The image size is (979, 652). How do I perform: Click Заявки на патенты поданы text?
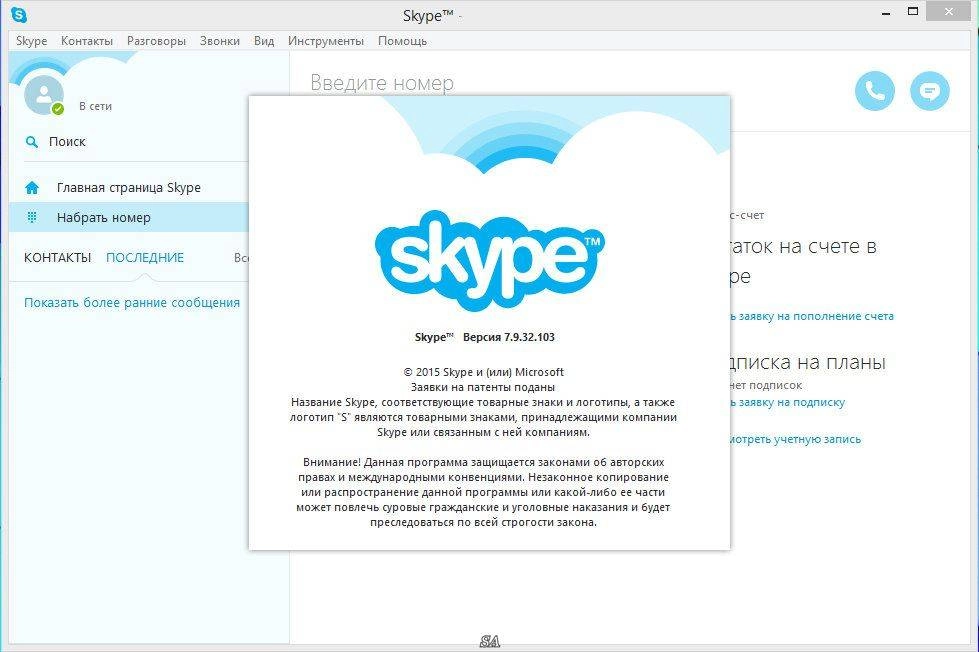pos(483,387)
